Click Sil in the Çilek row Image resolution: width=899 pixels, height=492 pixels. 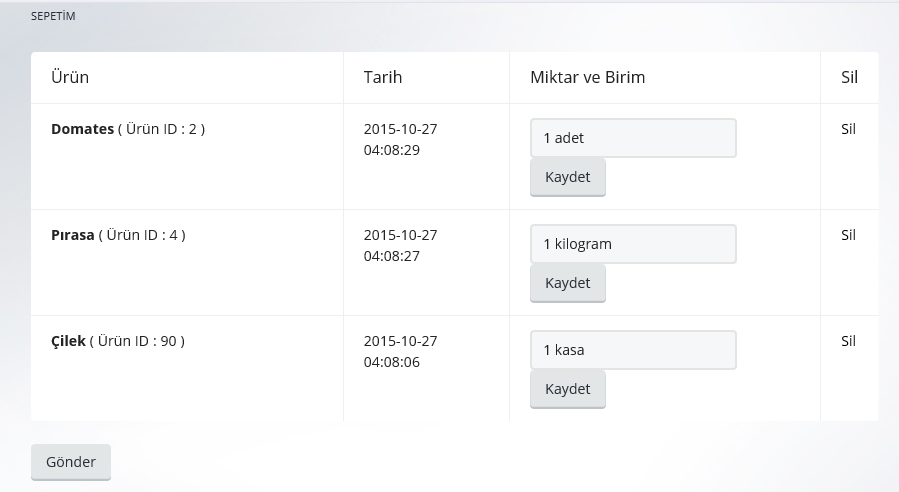click(x=848, y=341)
